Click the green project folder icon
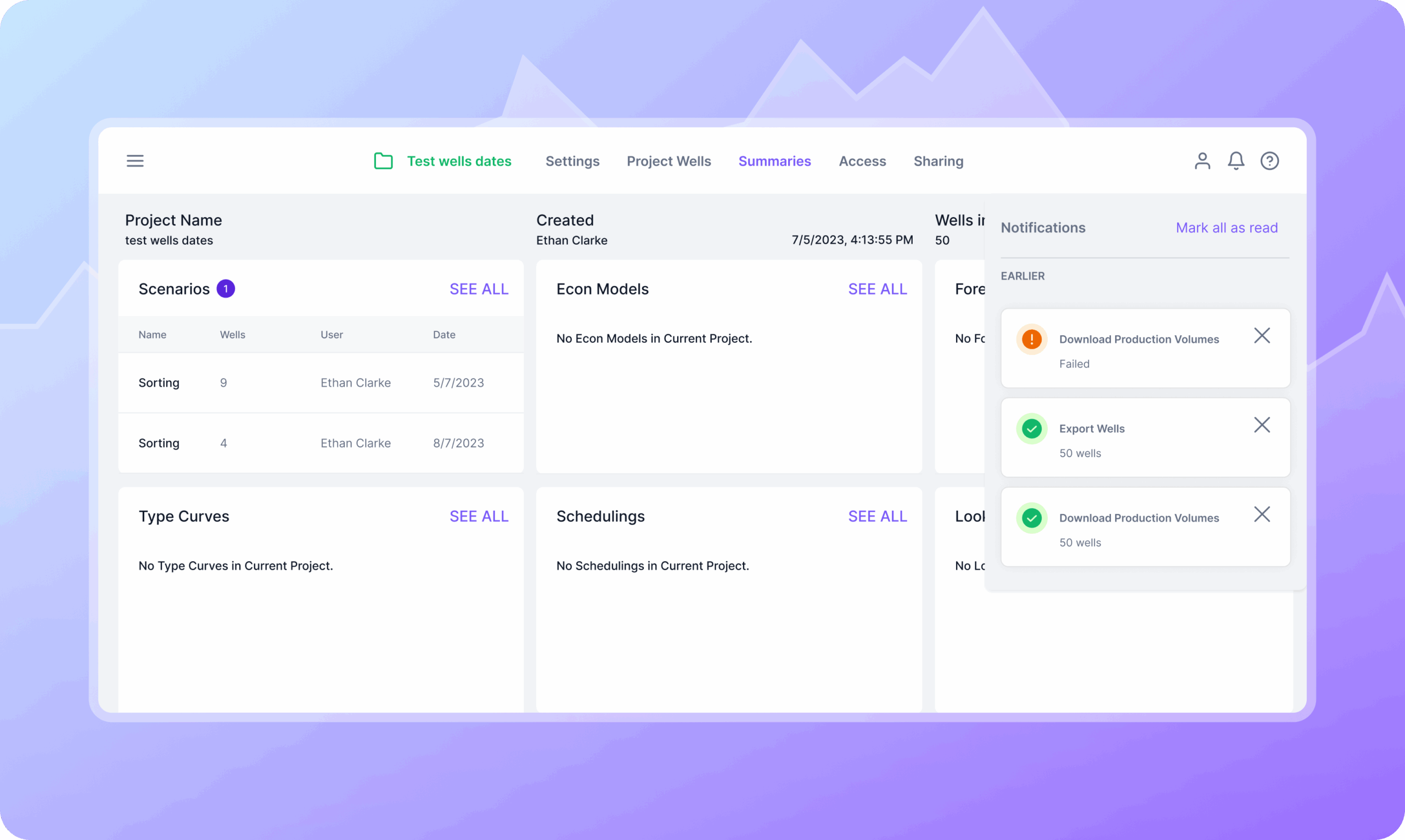Viewport: 1405px width, 840px height. (383, 161)
